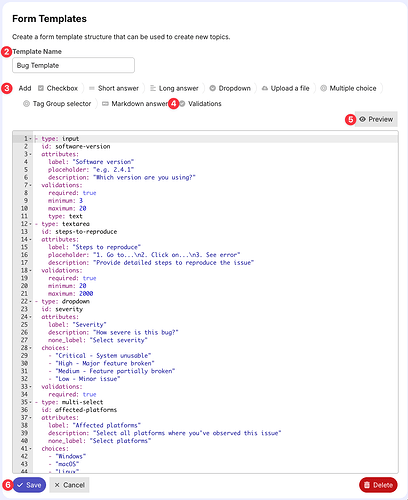Click the Upload a file cloud icon
This screenshot has height=500, width=408.
point(265,88)
